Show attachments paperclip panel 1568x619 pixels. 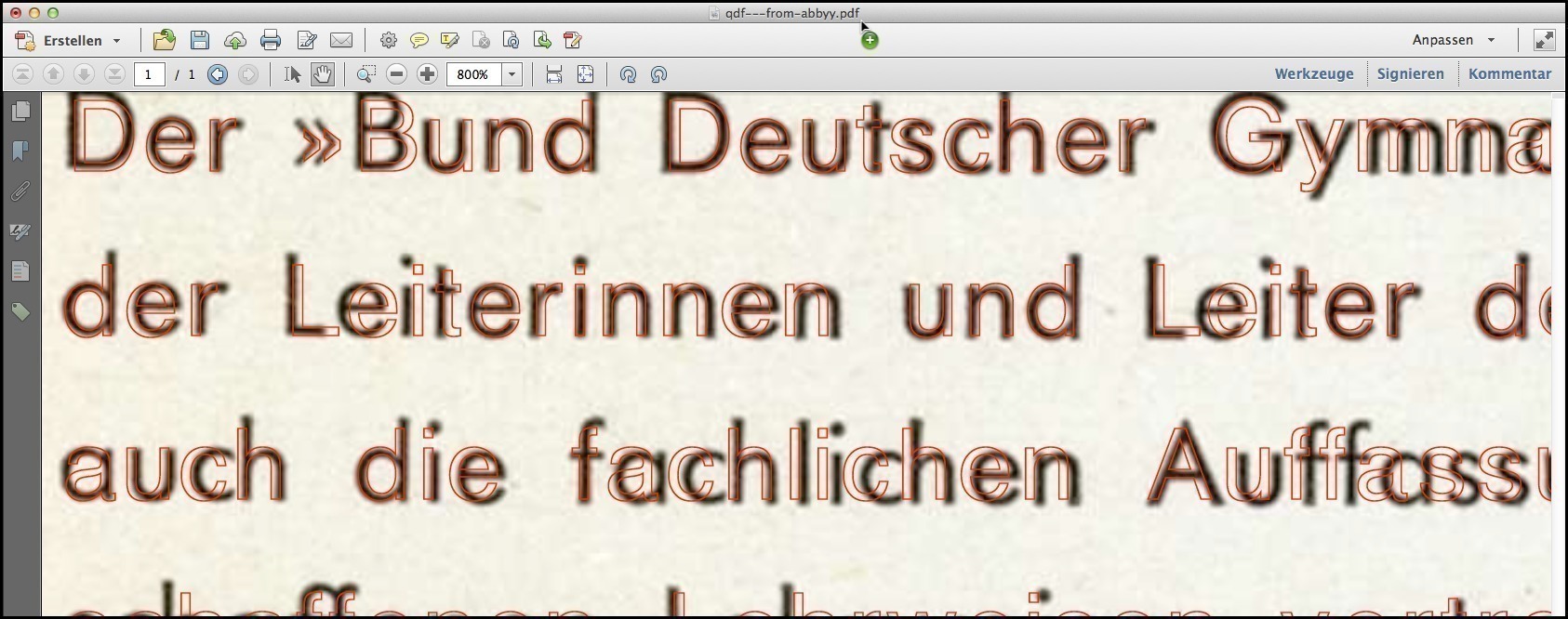(x=20, y=191)
